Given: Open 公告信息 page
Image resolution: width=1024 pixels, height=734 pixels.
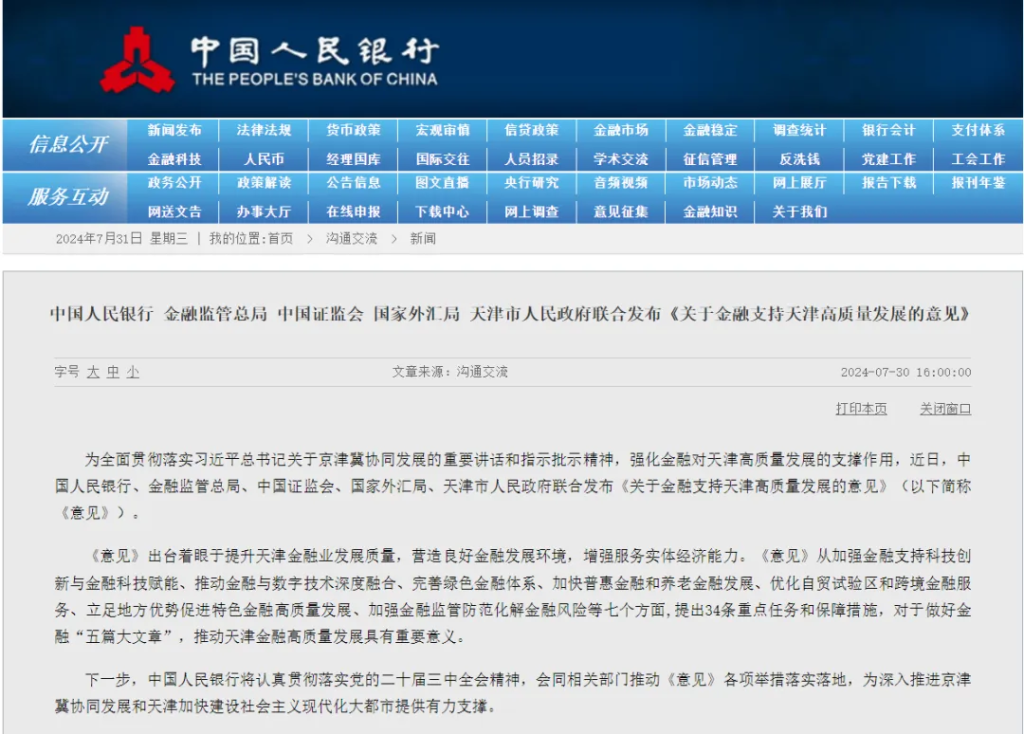Looking at the screenshot, I should point(353,183).
